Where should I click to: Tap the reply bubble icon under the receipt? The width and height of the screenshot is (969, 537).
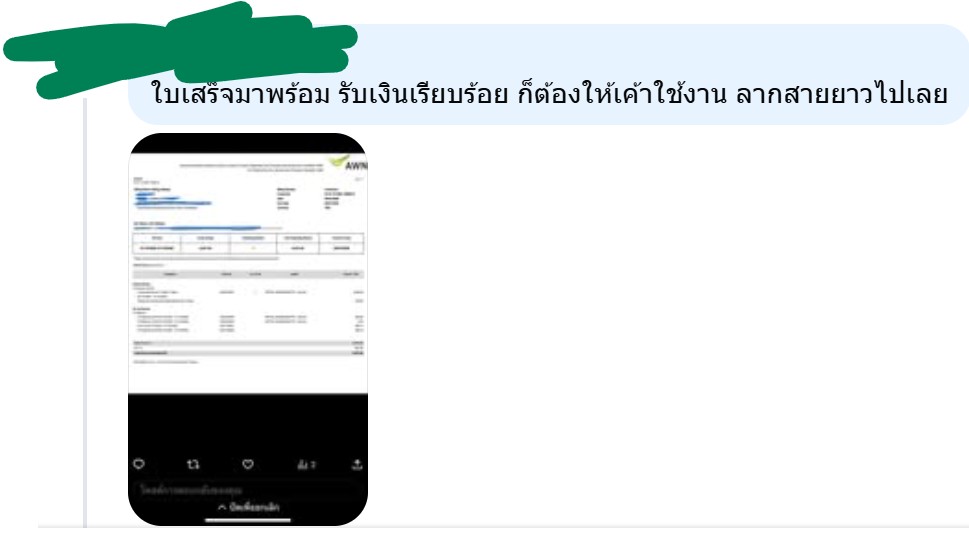click(139, 463)
